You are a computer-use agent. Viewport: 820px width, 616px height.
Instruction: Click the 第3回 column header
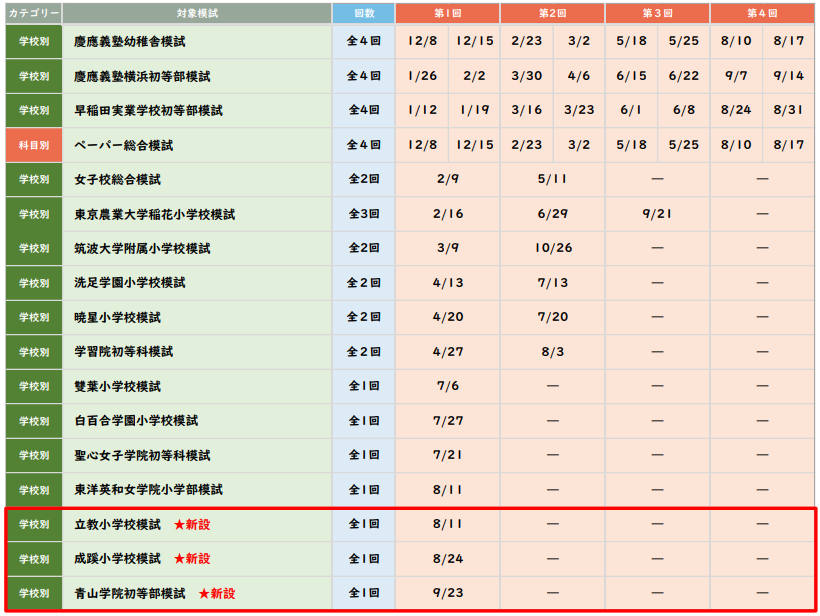[657, 14]
